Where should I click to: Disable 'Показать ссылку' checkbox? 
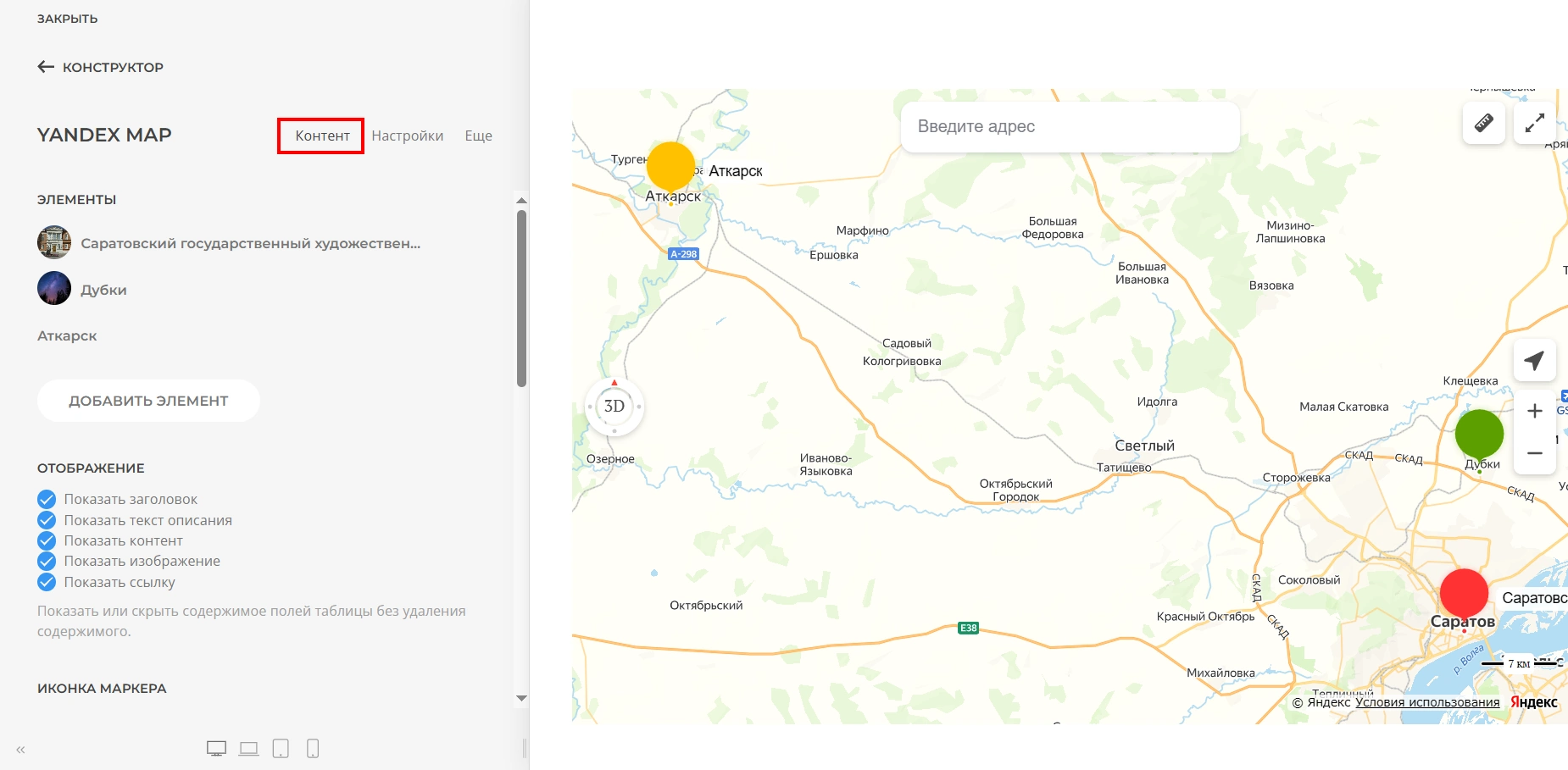pos(47,582)
